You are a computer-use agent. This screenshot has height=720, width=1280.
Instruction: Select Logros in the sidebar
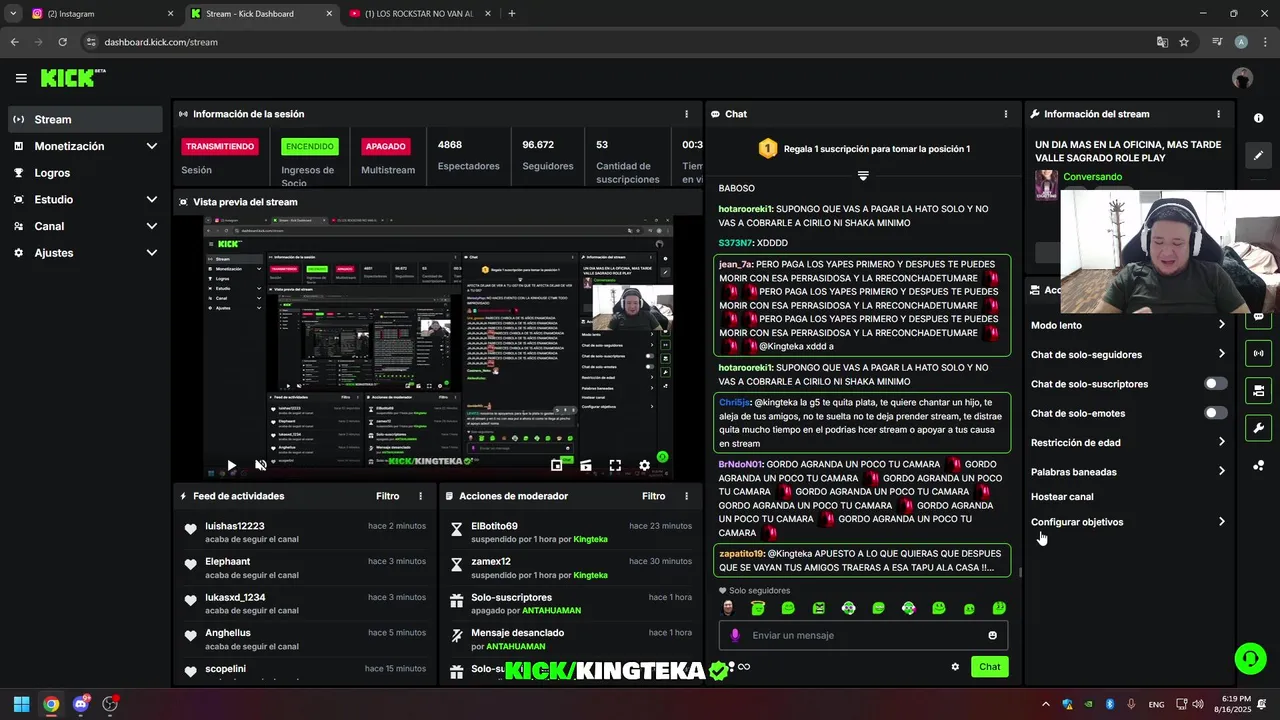(85, 173)
